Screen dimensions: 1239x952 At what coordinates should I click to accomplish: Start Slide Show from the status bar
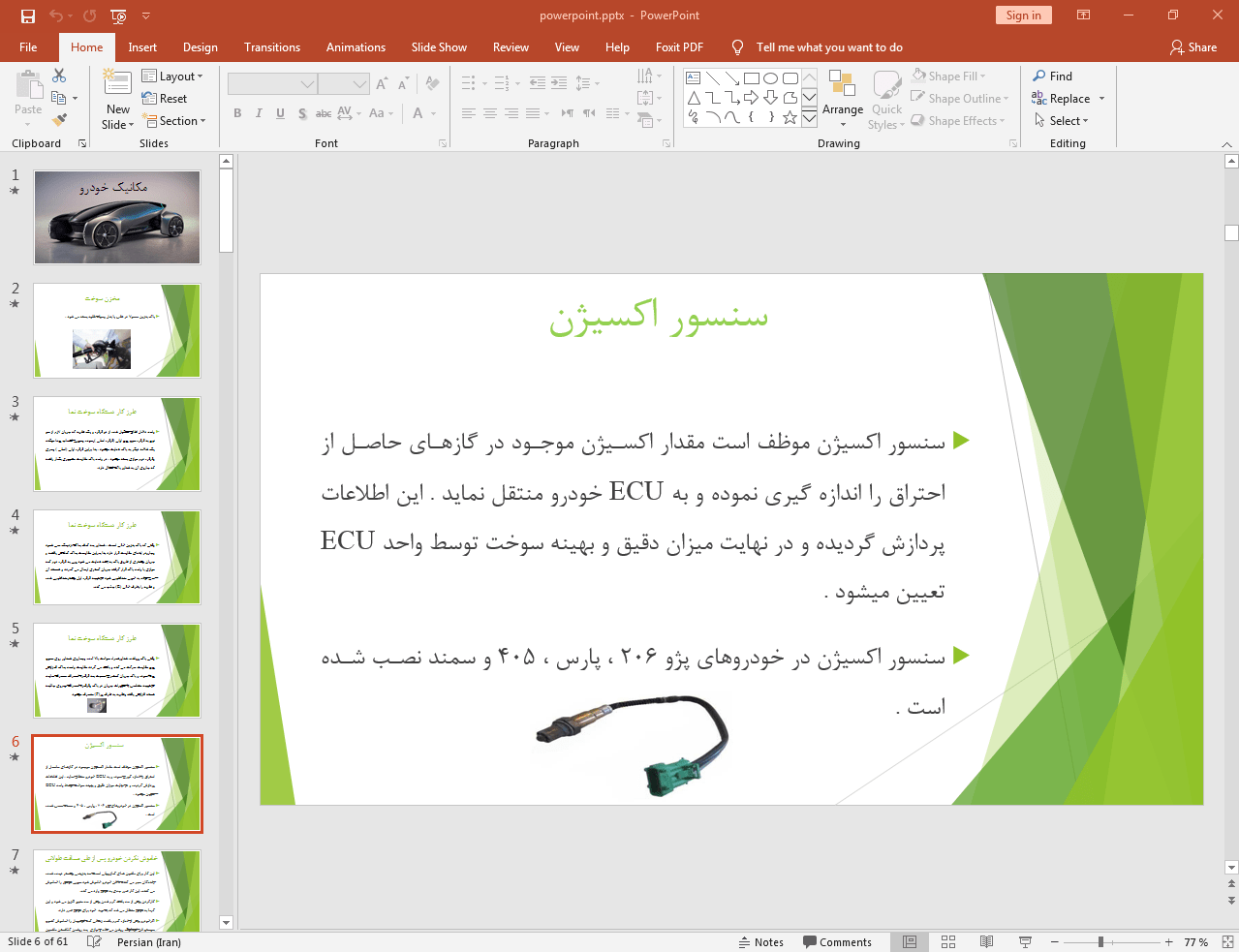coord(1024,941)
